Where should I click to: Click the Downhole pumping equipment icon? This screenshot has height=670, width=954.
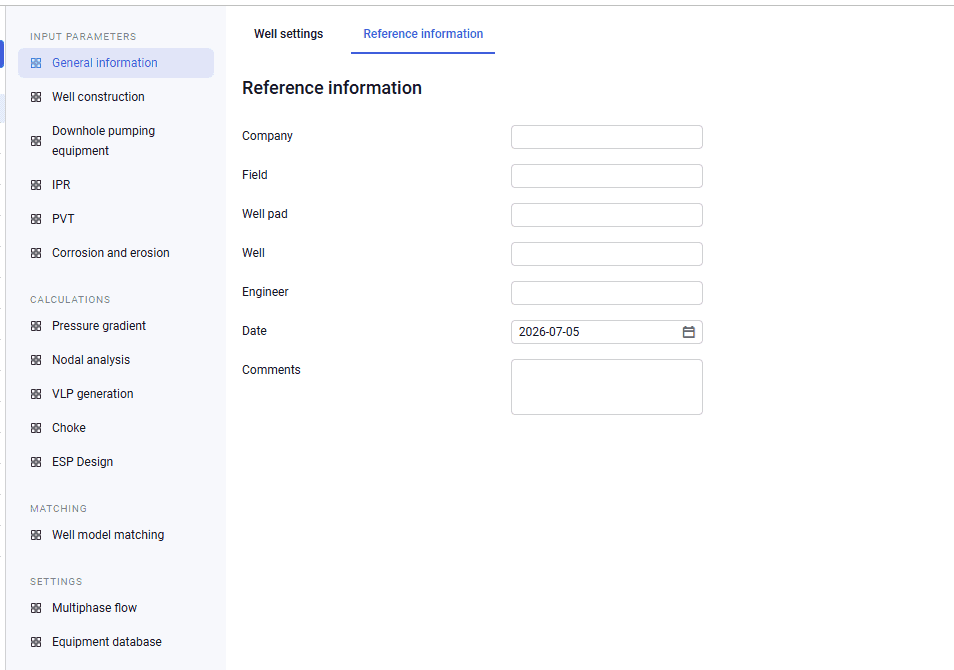coord(36,141)
